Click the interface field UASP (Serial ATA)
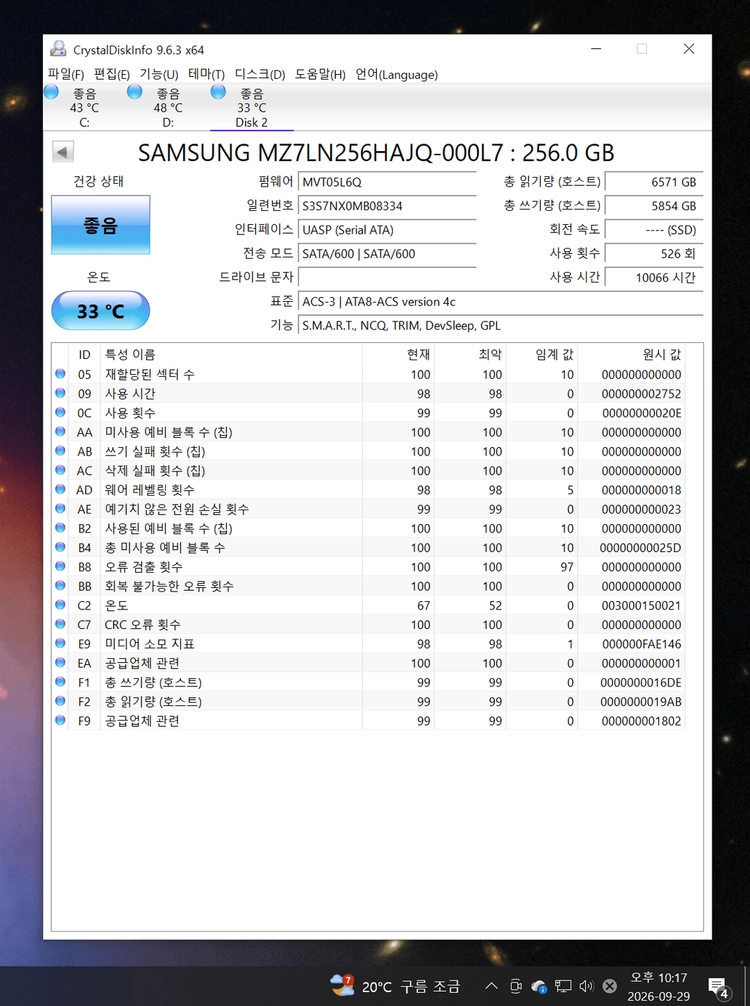 [387, 230]
